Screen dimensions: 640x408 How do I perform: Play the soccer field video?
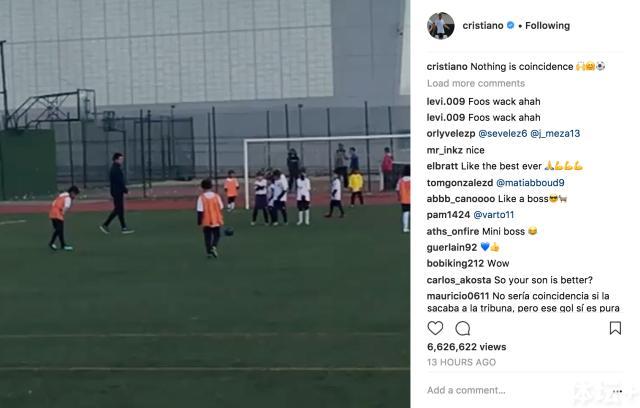coord(205,204)
